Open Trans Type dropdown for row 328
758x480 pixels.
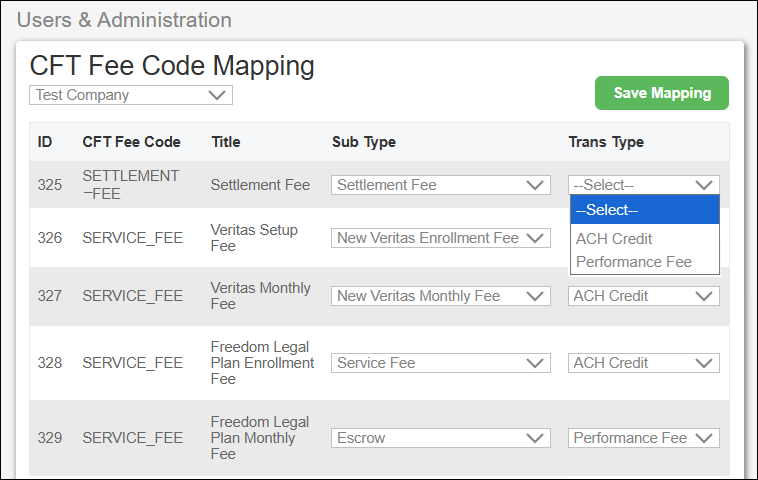(x=643, y=363)
